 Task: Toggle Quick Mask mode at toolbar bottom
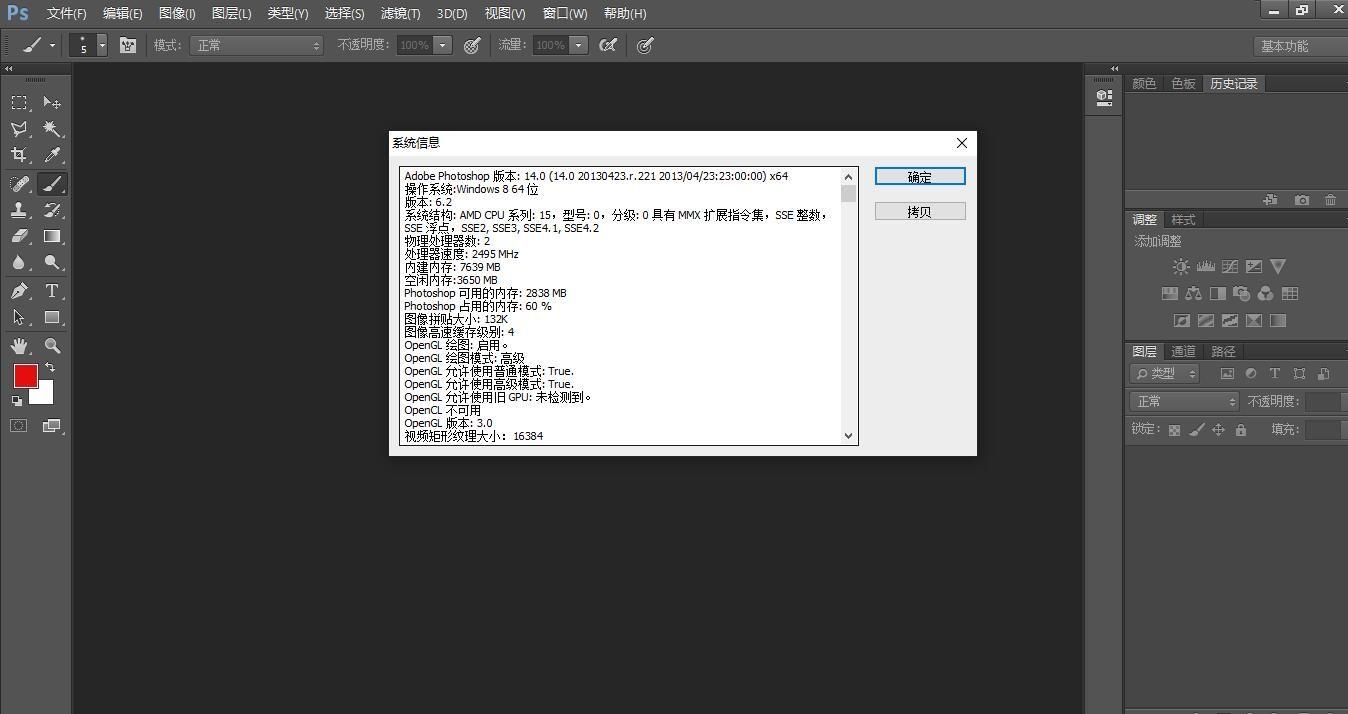click(18, 425)
